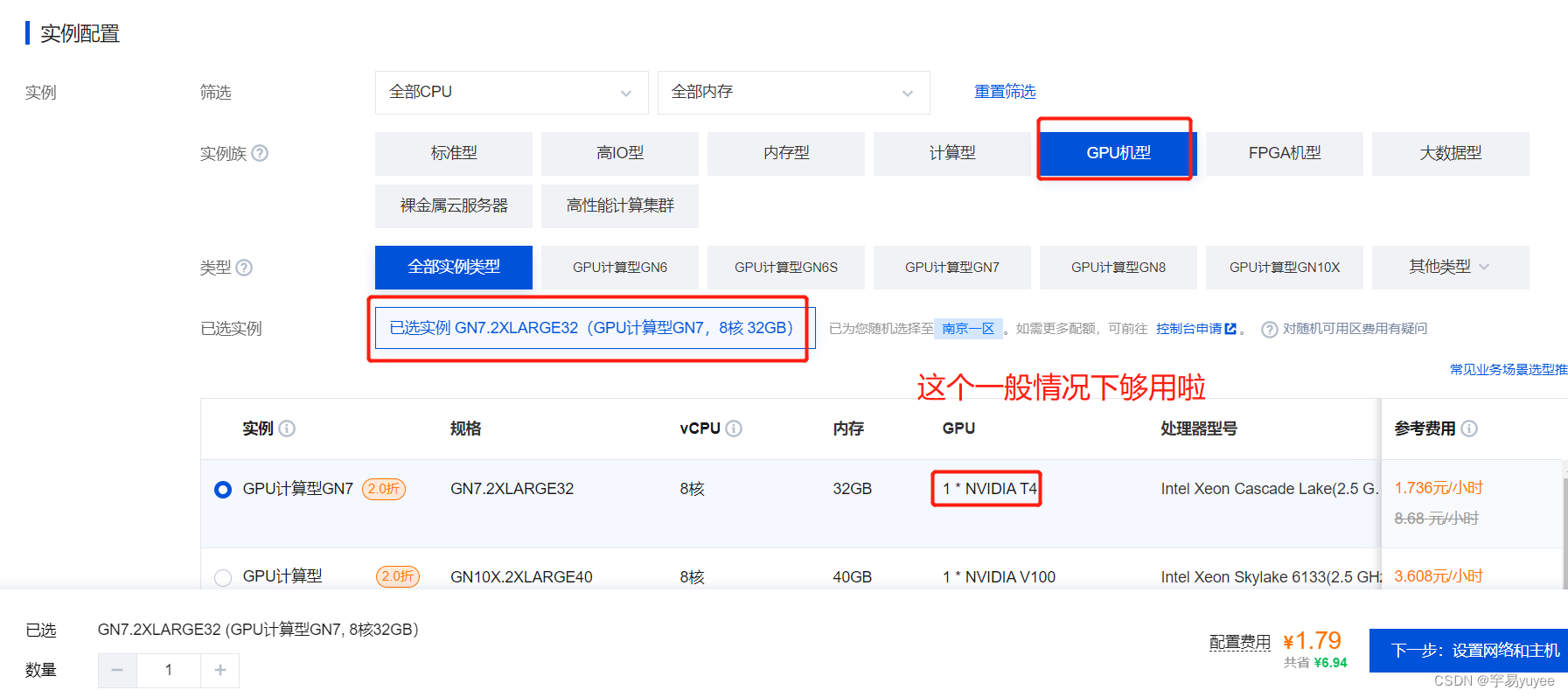Screen dimensions: 1568x697
Task: Increase quantity with plus button
Action: tap(220, 671)
